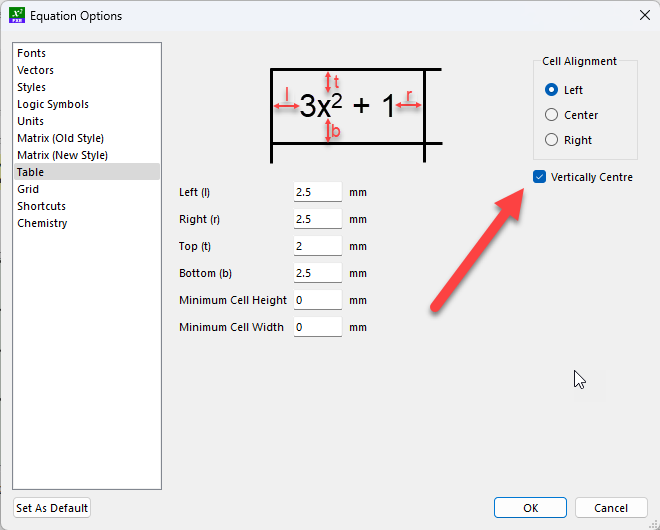660x530 pixels.
Task: Click the Minimum Cell Height field
Action: (x=317, y=300)
